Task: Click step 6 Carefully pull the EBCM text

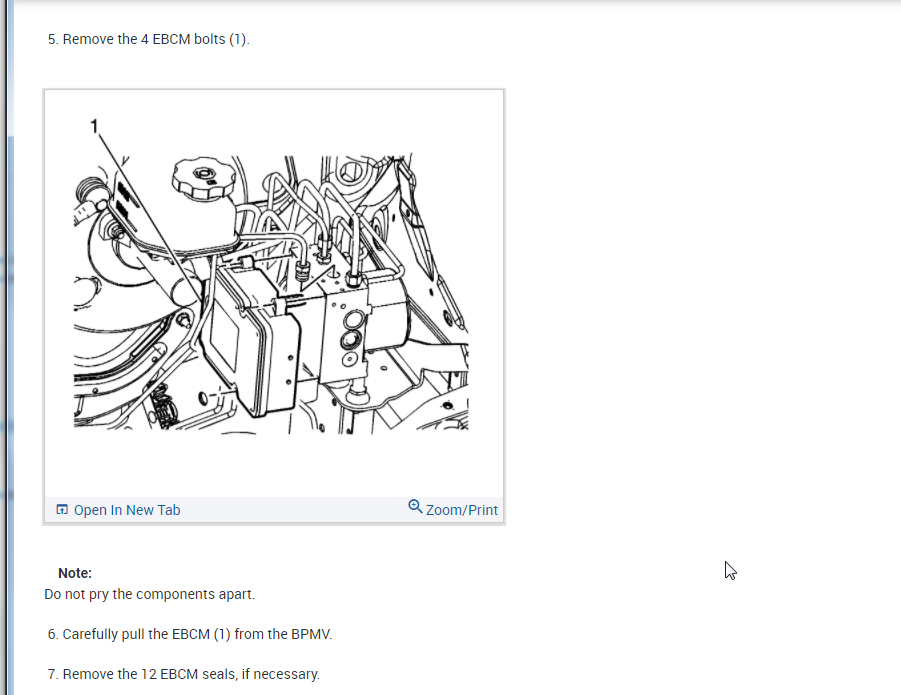Action: coord(190,634)
